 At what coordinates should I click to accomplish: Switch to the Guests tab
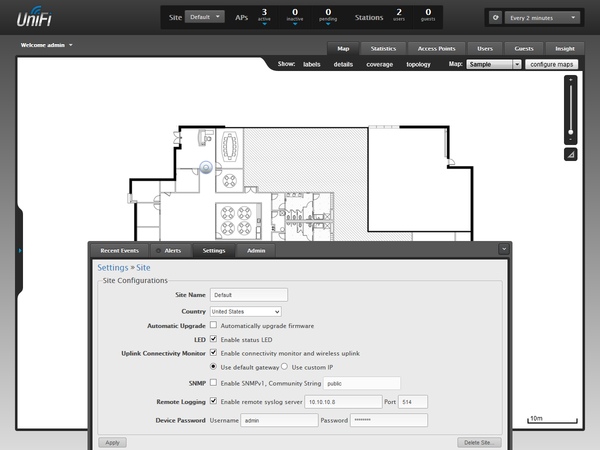pos(524,49)
